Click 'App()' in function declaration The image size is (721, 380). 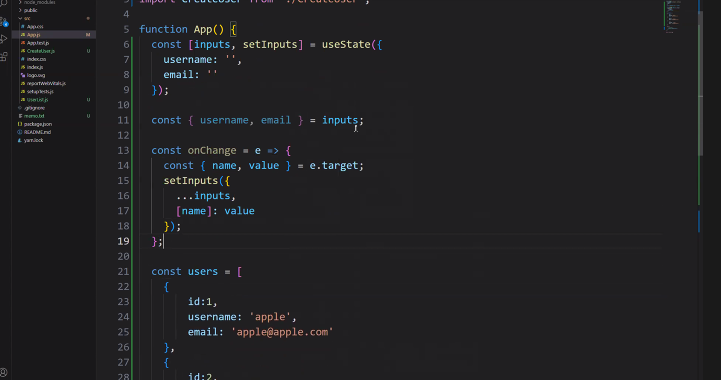(x=209, y=29)
